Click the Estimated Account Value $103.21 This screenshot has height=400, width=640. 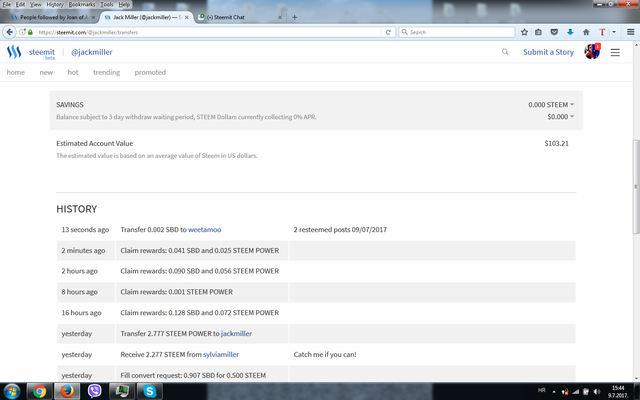556,143
